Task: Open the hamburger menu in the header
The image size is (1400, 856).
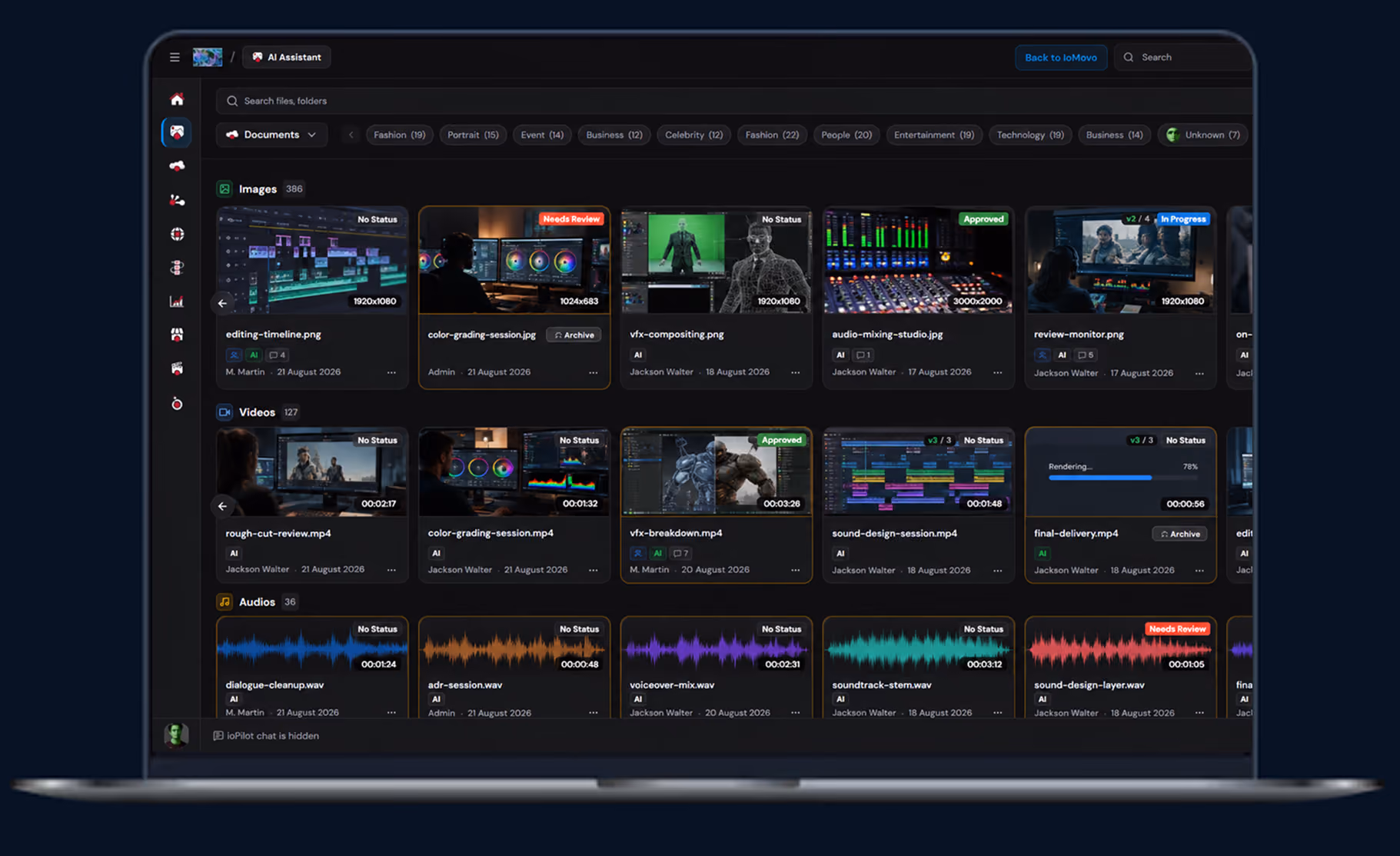Action: (175, 58)
